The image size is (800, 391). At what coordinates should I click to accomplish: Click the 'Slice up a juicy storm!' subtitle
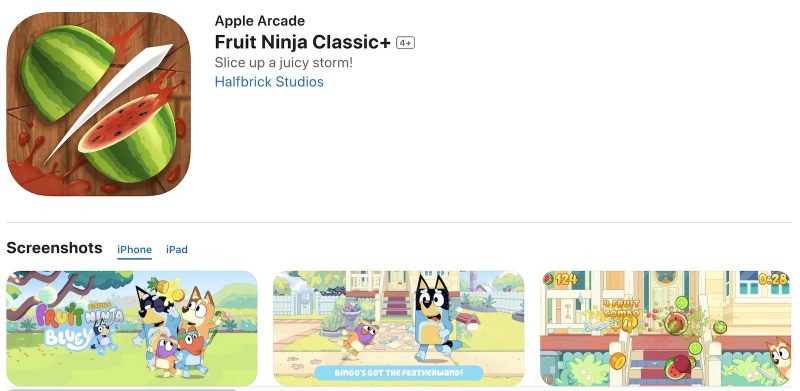pos(284,63)
